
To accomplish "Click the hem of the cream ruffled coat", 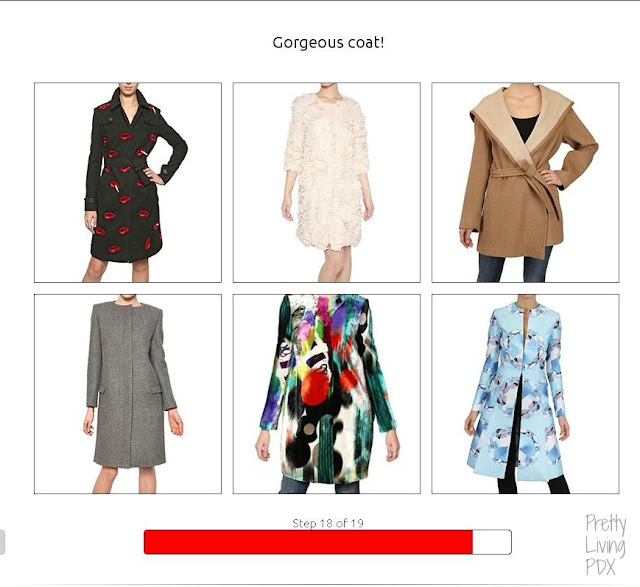I will [x=324, y=244].
